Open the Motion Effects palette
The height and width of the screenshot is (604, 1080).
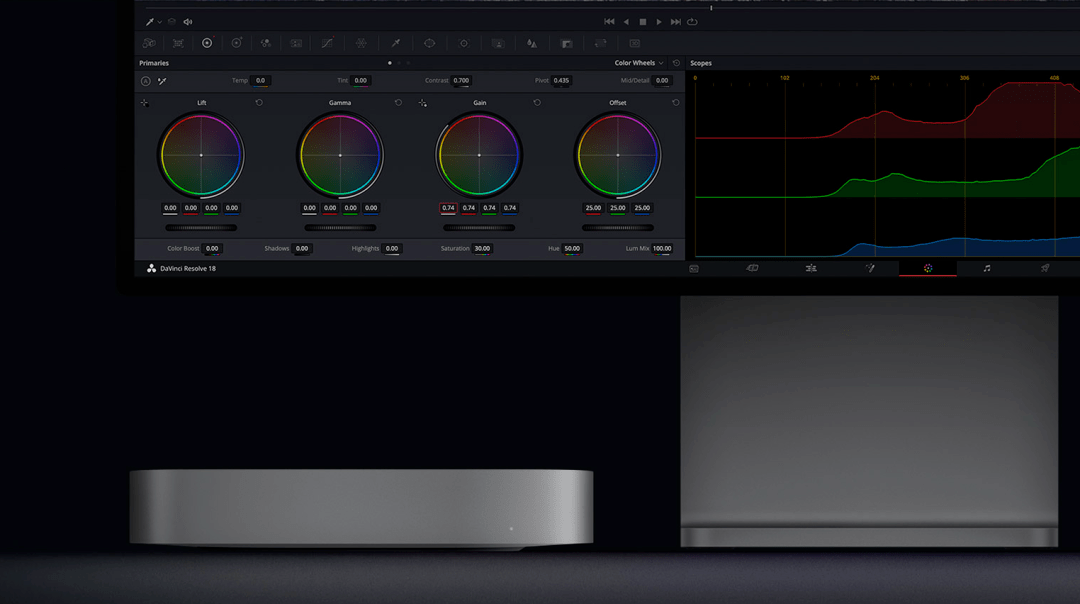(x=296, y=43)
